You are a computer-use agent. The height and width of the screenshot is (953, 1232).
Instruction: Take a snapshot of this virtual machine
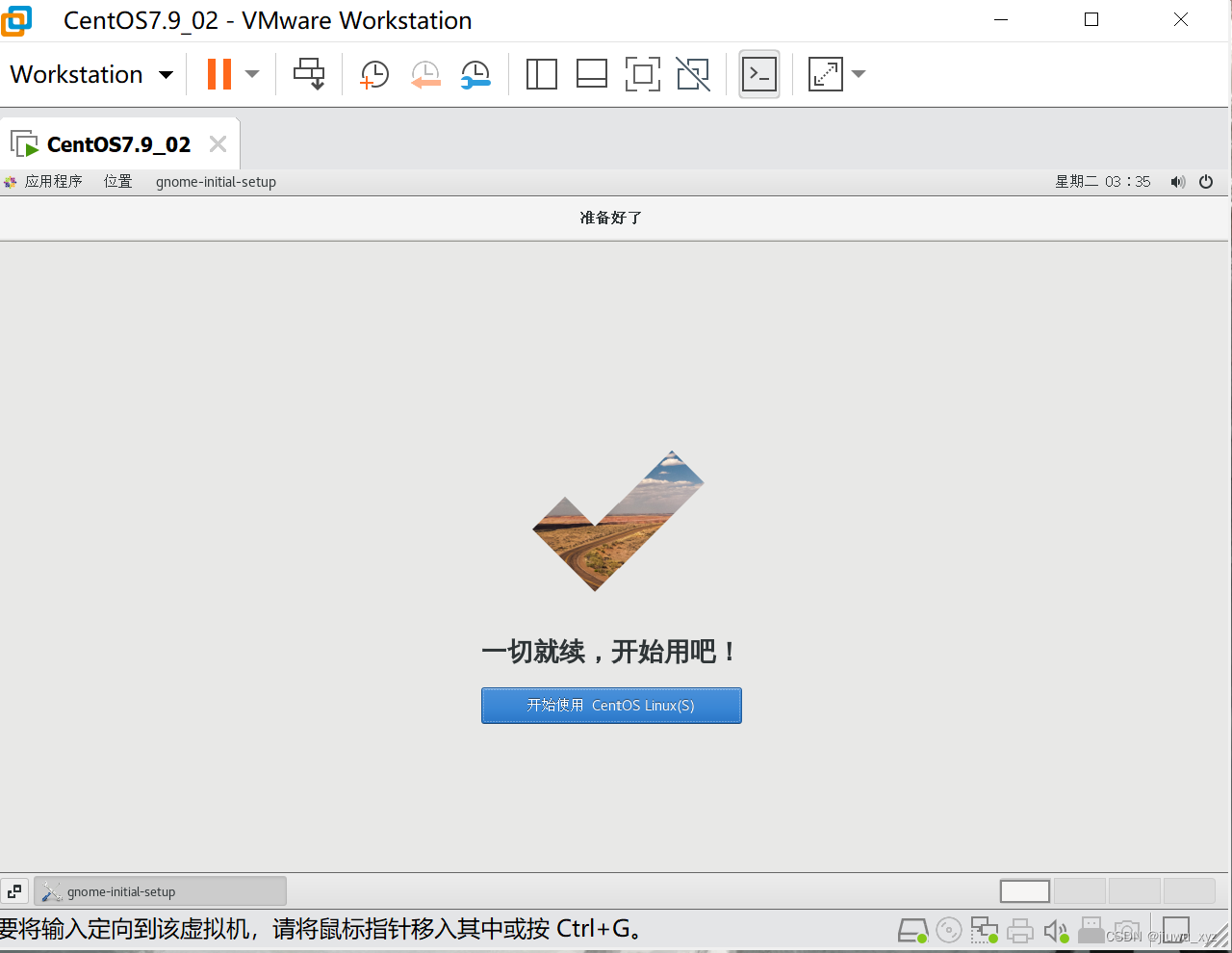(373, 74)
